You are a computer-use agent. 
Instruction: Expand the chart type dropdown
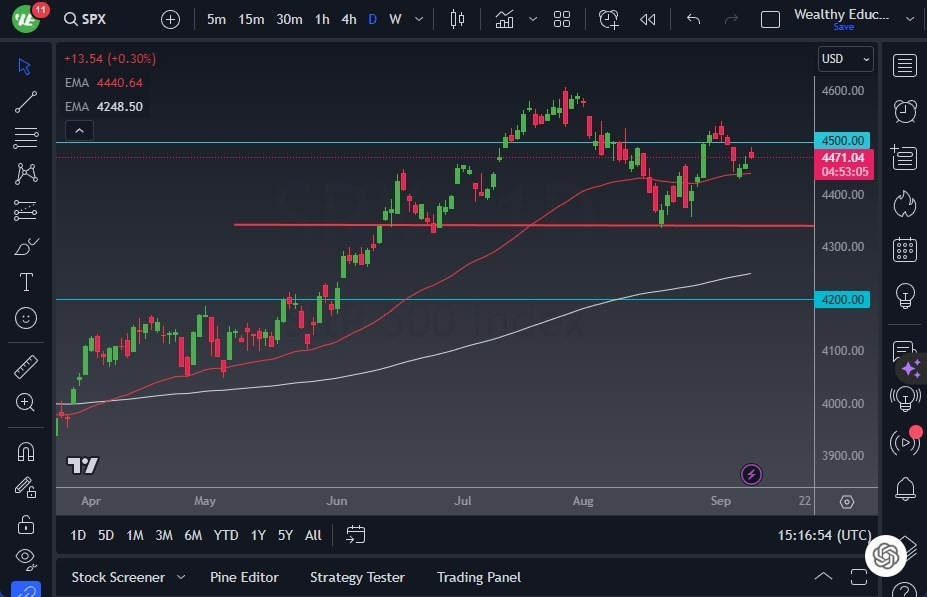[532, 18]
